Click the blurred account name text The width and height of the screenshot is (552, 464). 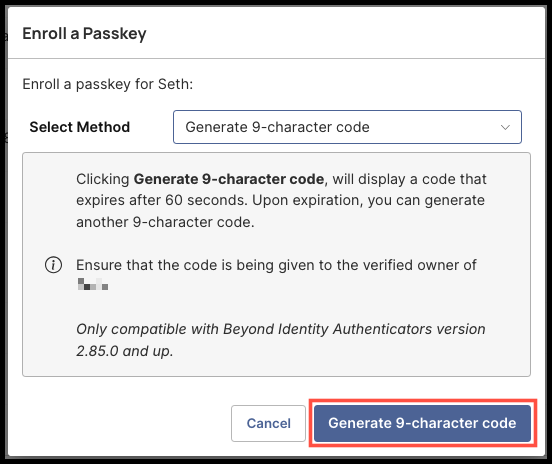click(x=93, y=284)
